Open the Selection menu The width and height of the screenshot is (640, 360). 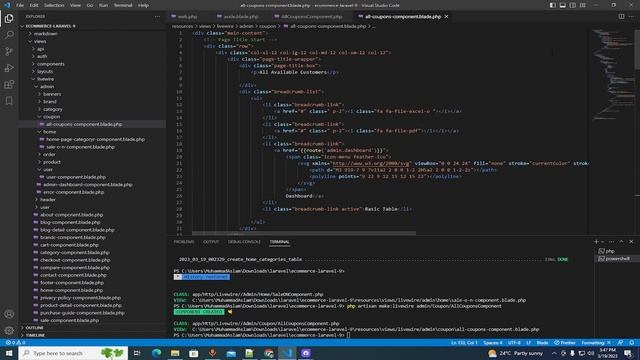pyautogui.click(x=54, y=5)
